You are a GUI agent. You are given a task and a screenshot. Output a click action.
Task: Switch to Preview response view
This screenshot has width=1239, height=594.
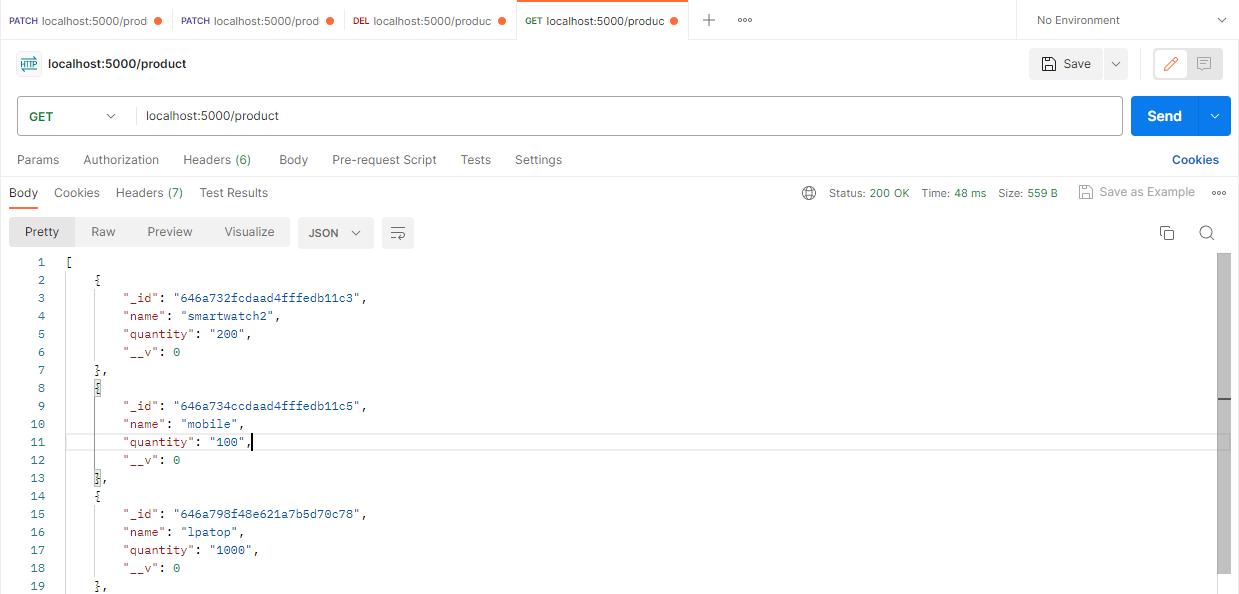pos(169,231)
